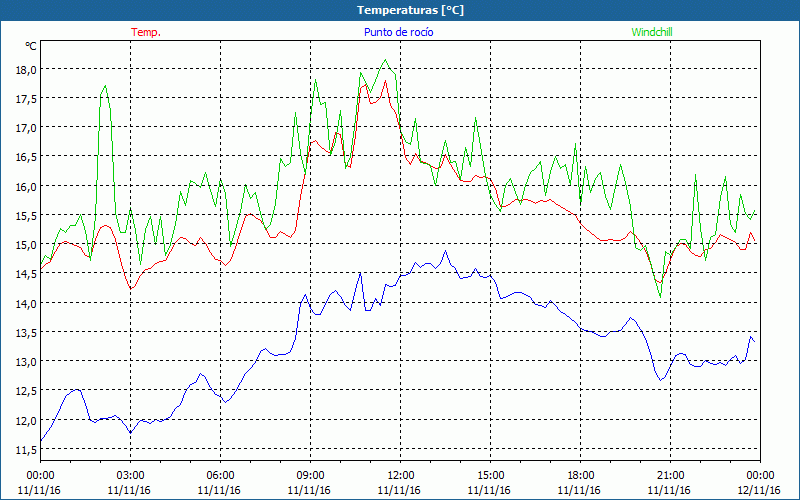Click the '14,5' y-axis value
Screen dimensions: 800x500
point(26,274)
